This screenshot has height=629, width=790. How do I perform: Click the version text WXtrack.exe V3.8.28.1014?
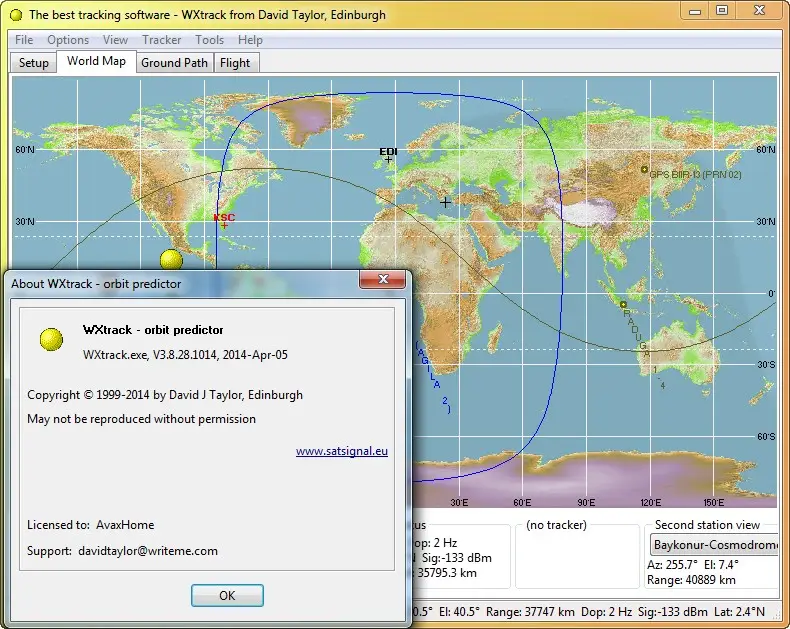click(x=185, y=355)
